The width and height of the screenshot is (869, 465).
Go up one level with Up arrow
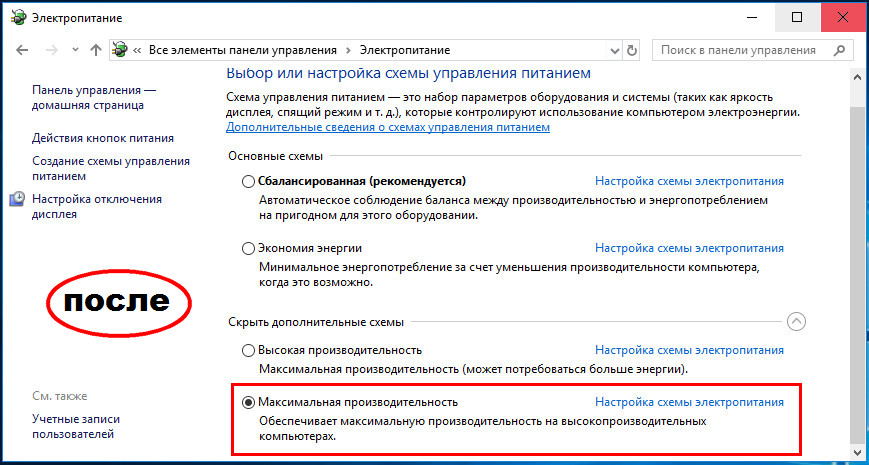coord(96,50)
